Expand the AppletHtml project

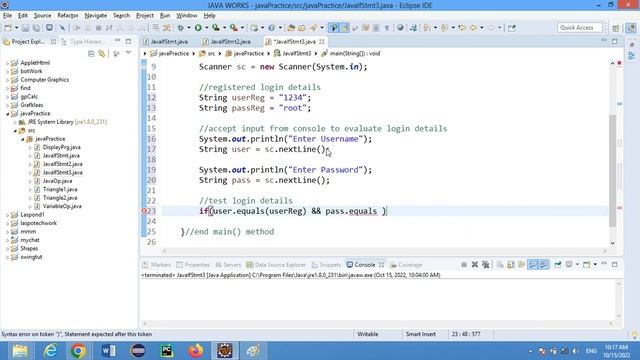(x=7, y=63)
